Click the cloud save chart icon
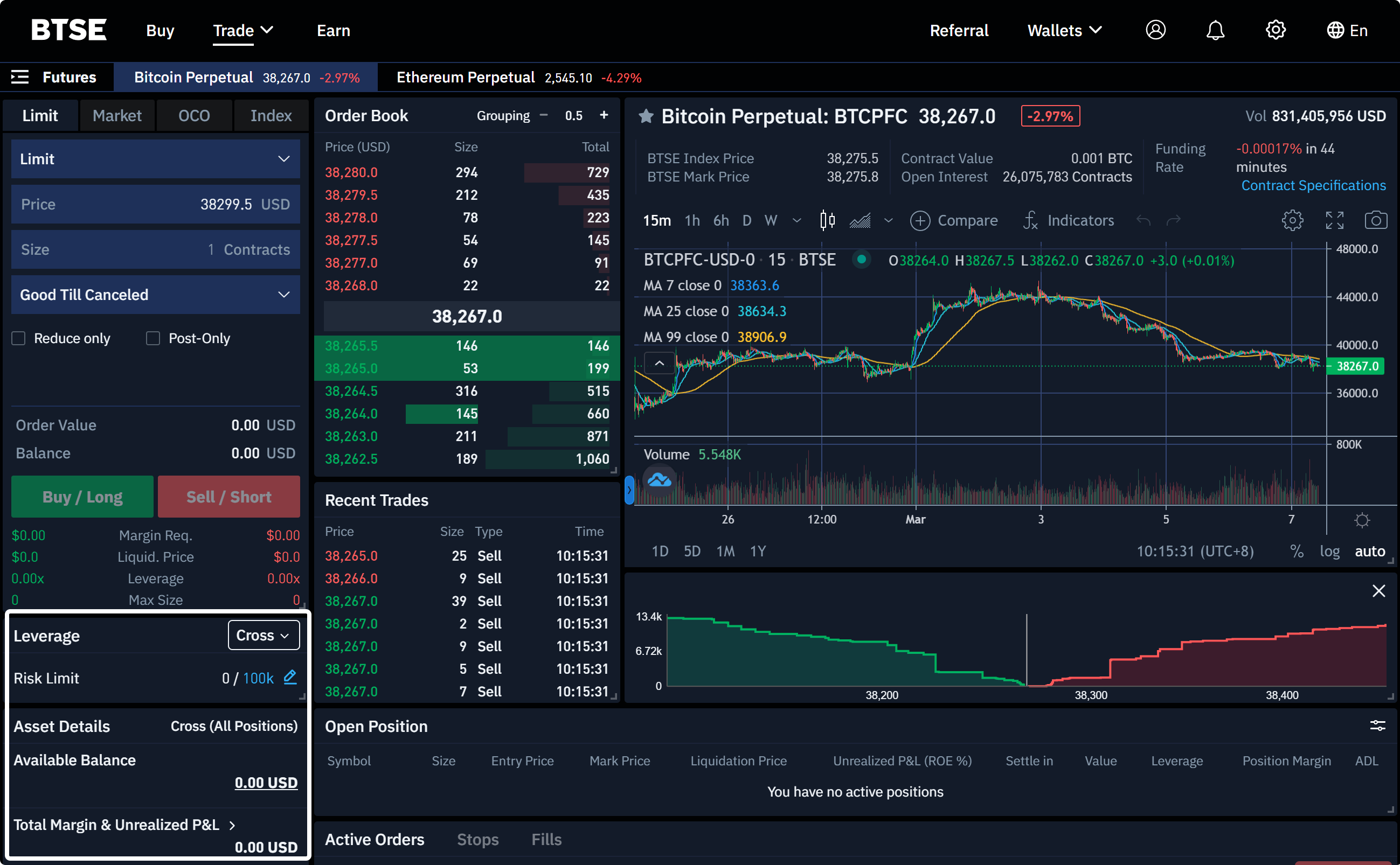Viewport: 1400px width, 865px height. [660, 479]
